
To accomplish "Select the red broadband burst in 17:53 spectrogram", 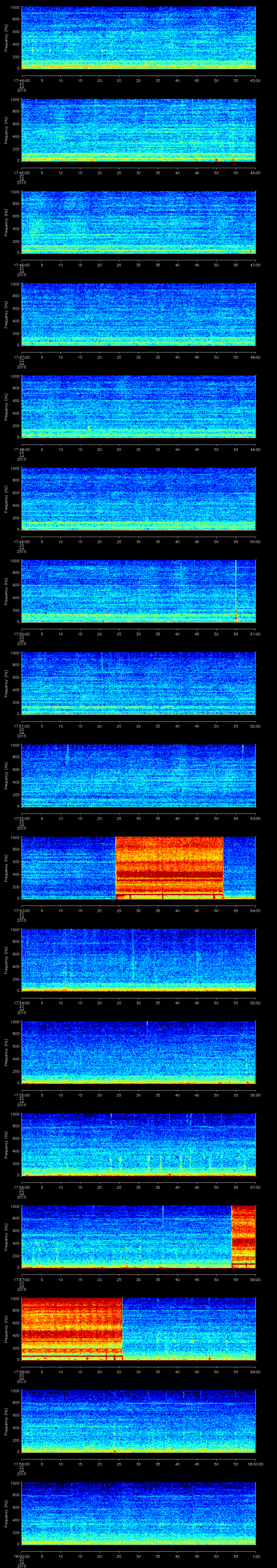I will (x=169, y=868).
